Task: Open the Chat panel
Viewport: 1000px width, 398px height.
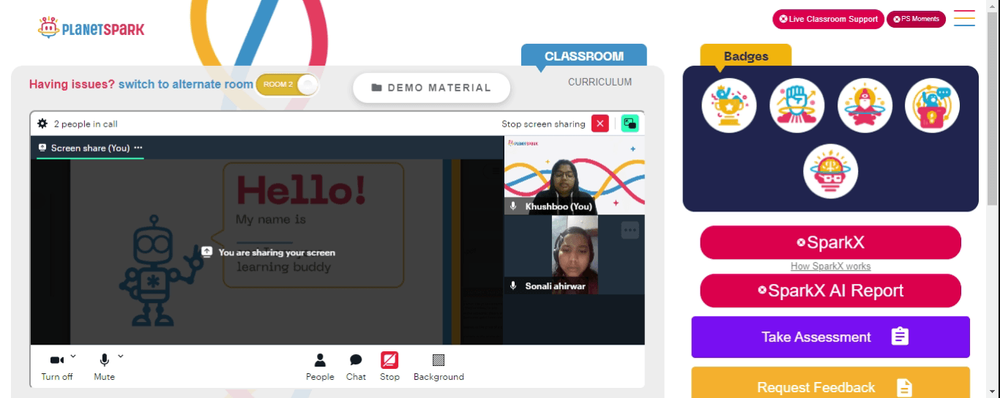Action: pyautogui.click(x=356, y=367)
